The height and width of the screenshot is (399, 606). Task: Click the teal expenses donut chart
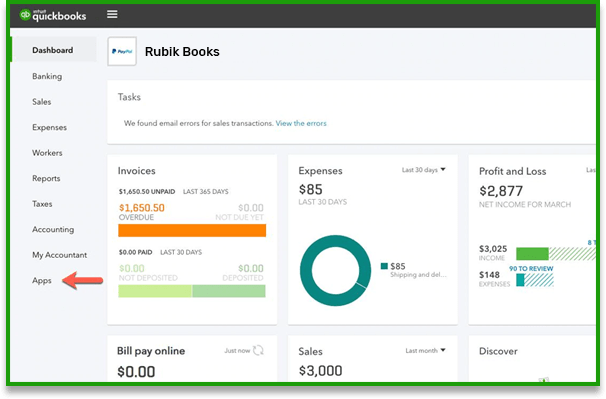[x=335, y=271]
